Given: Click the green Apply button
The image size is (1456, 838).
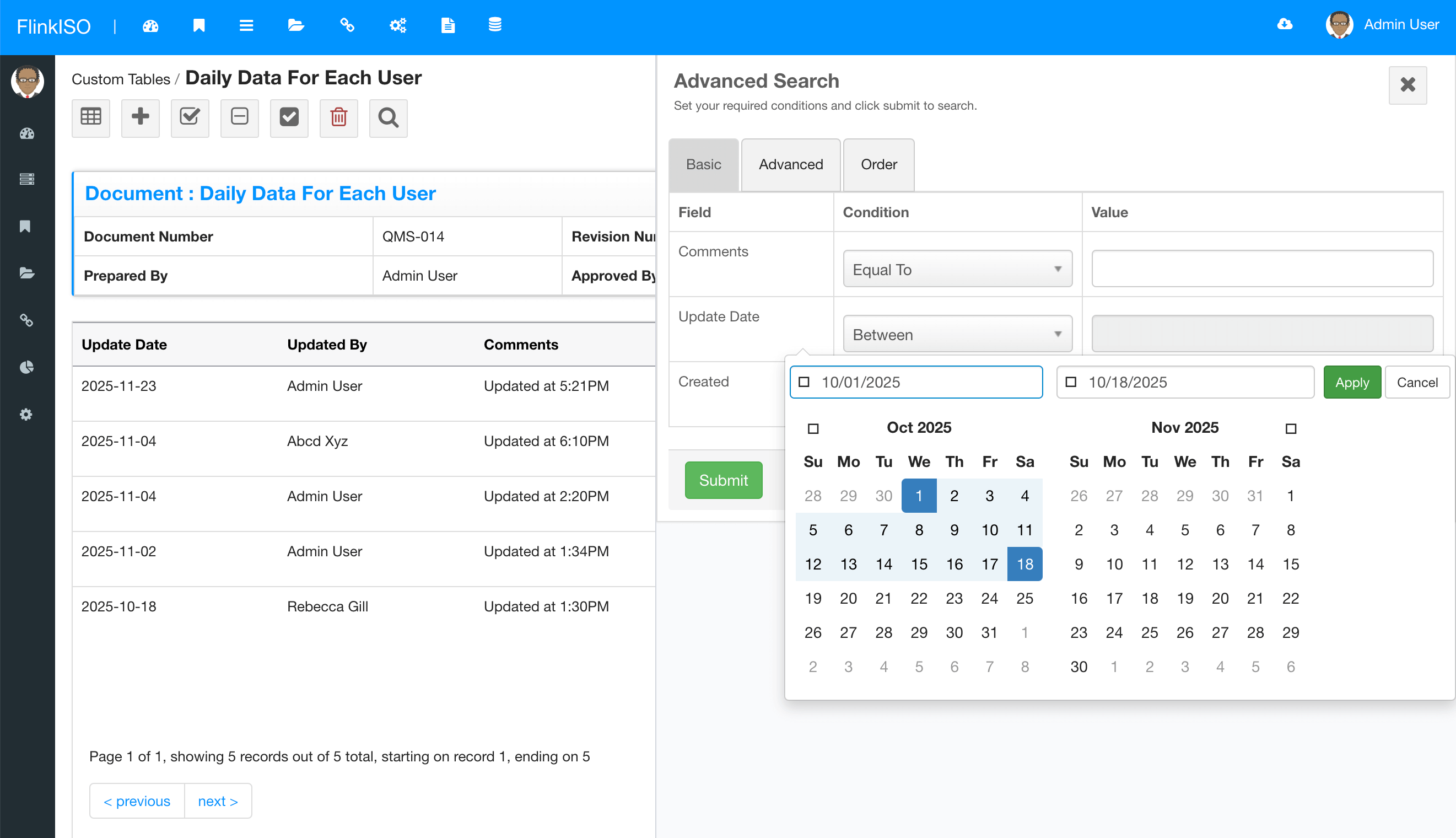Looking at the screenshot, I should 1351,382.
